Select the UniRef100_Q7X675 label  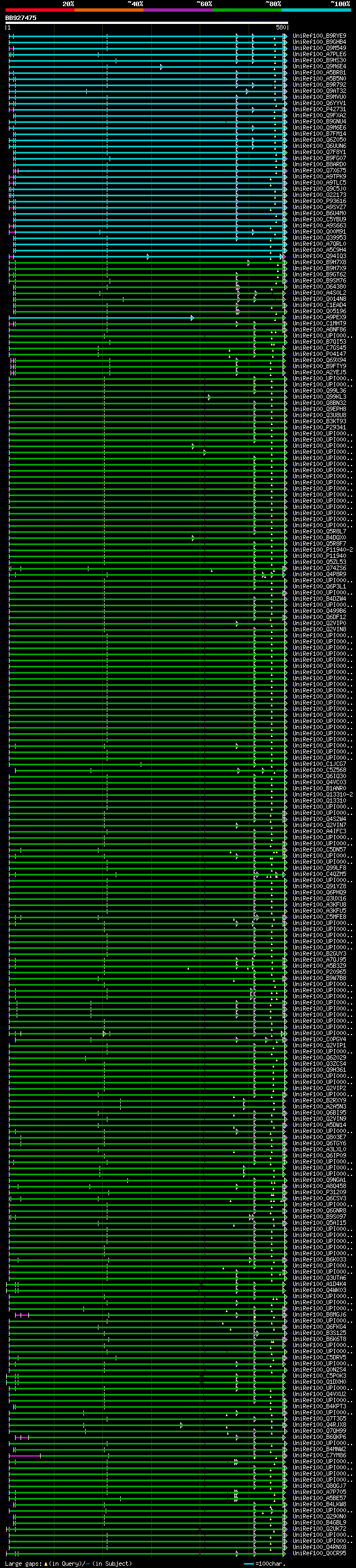pos(319,170)
